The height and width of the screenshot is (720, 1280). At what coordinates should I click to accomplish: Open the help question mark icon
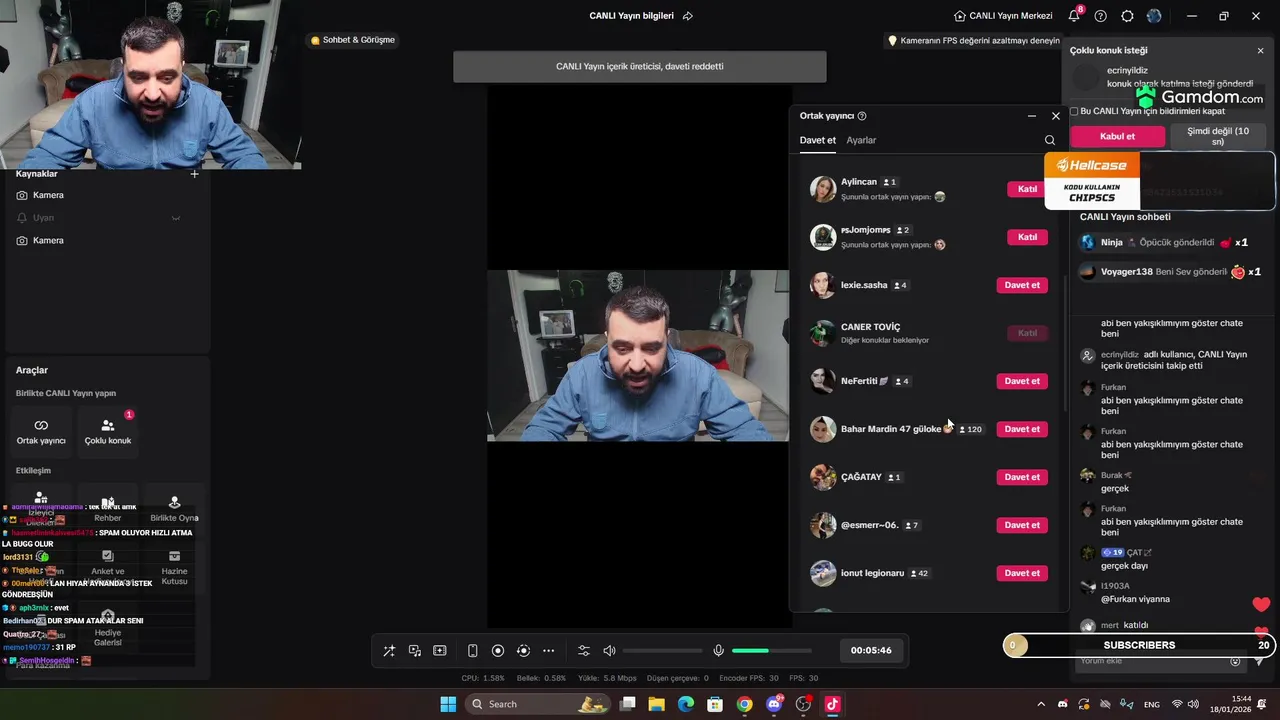[1101, 16]
